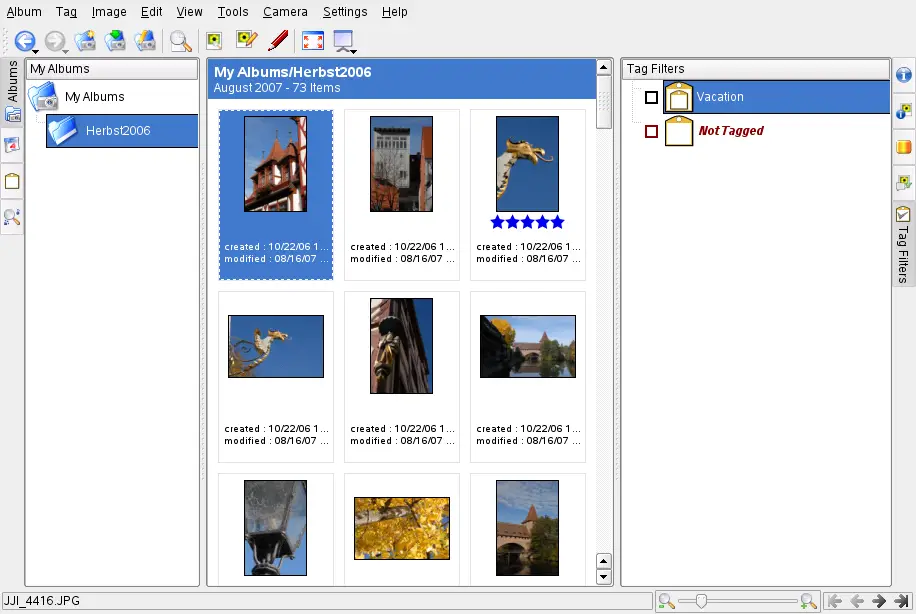The image size is (916, 614).
Task: Click the zoom out magnifier in status bar
Action: point(666,601)
